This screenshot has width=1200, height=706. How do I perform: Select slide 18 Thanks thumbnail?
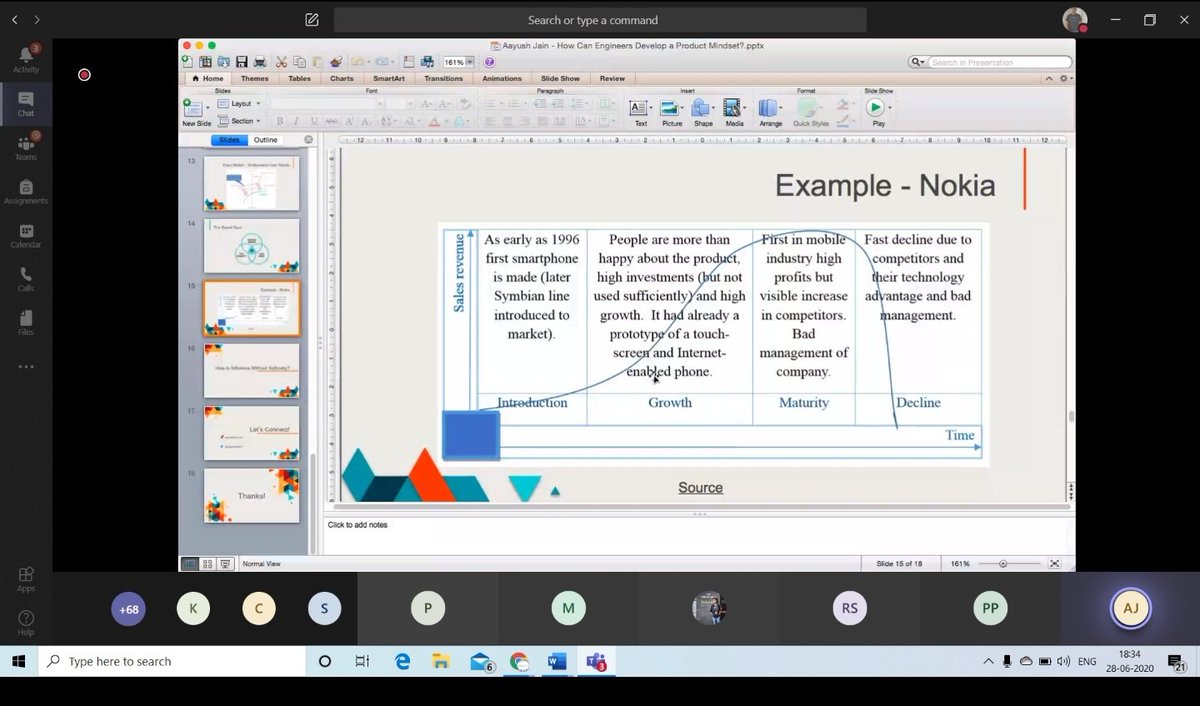pyautogui.click(x=251, y=495)
